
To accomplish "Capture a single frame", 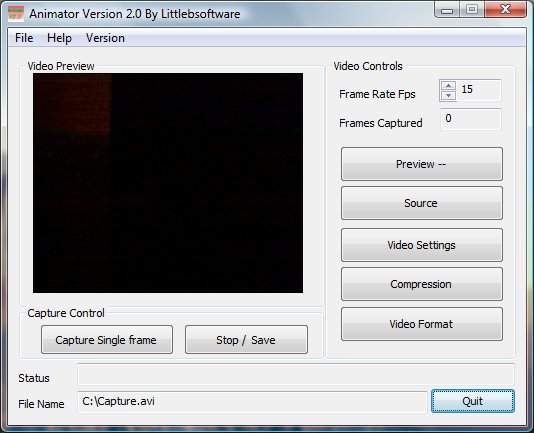I will pos(107,340).
